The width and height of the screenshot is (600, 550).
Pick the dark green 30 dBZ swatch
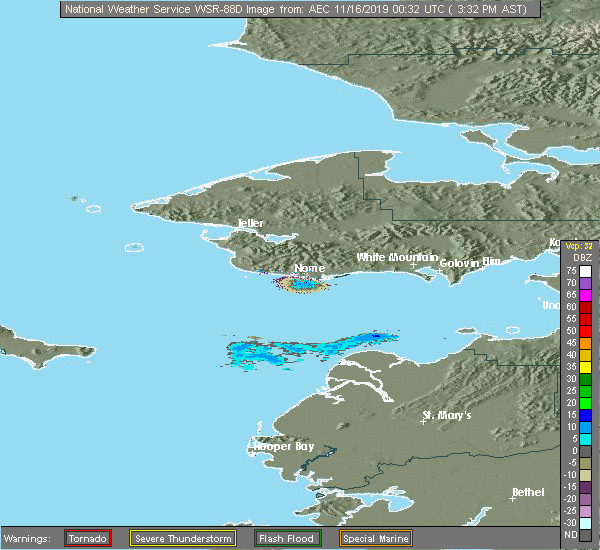[585, 379]
